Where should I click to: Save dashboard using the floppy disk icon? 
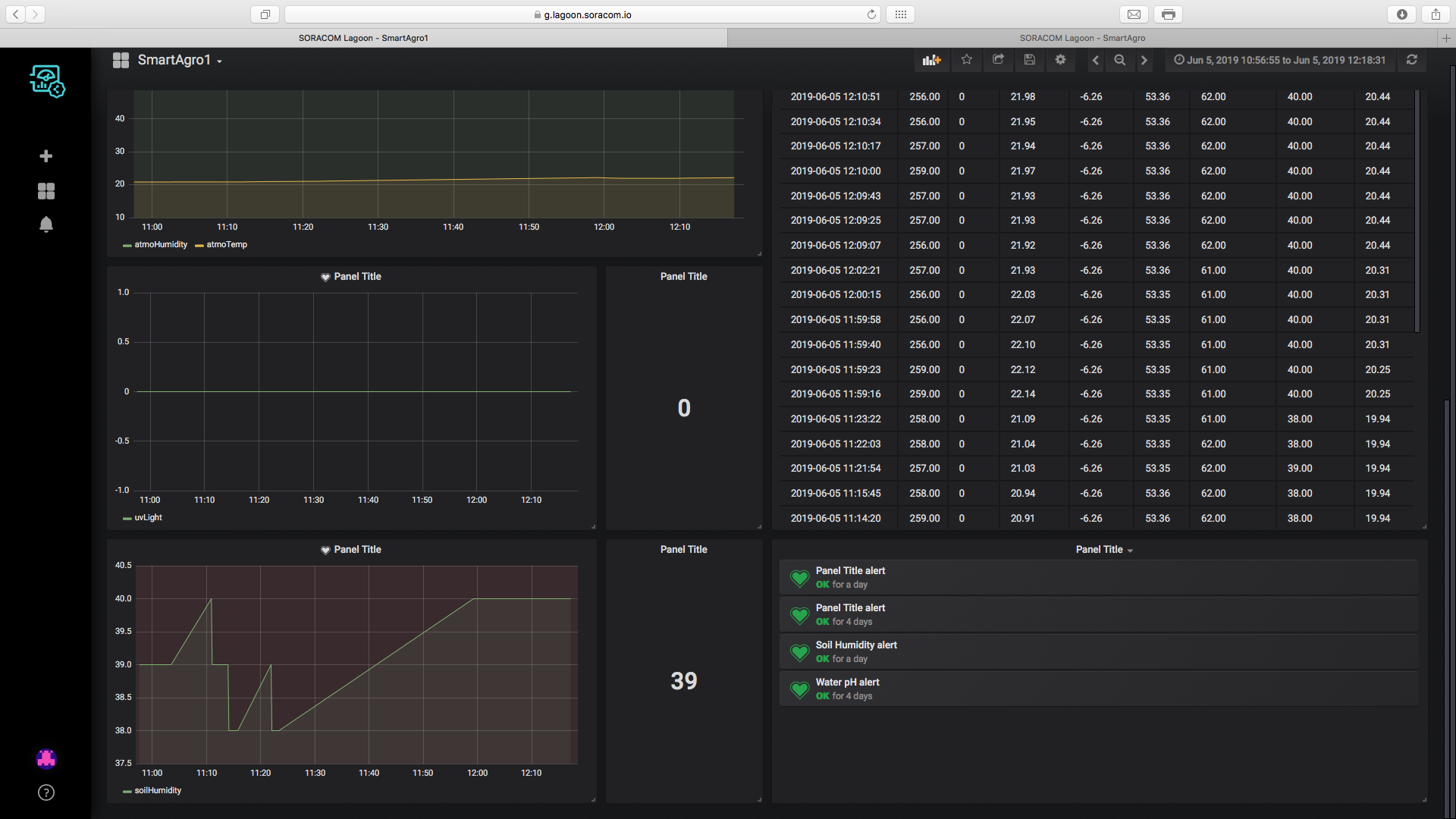1029,60
